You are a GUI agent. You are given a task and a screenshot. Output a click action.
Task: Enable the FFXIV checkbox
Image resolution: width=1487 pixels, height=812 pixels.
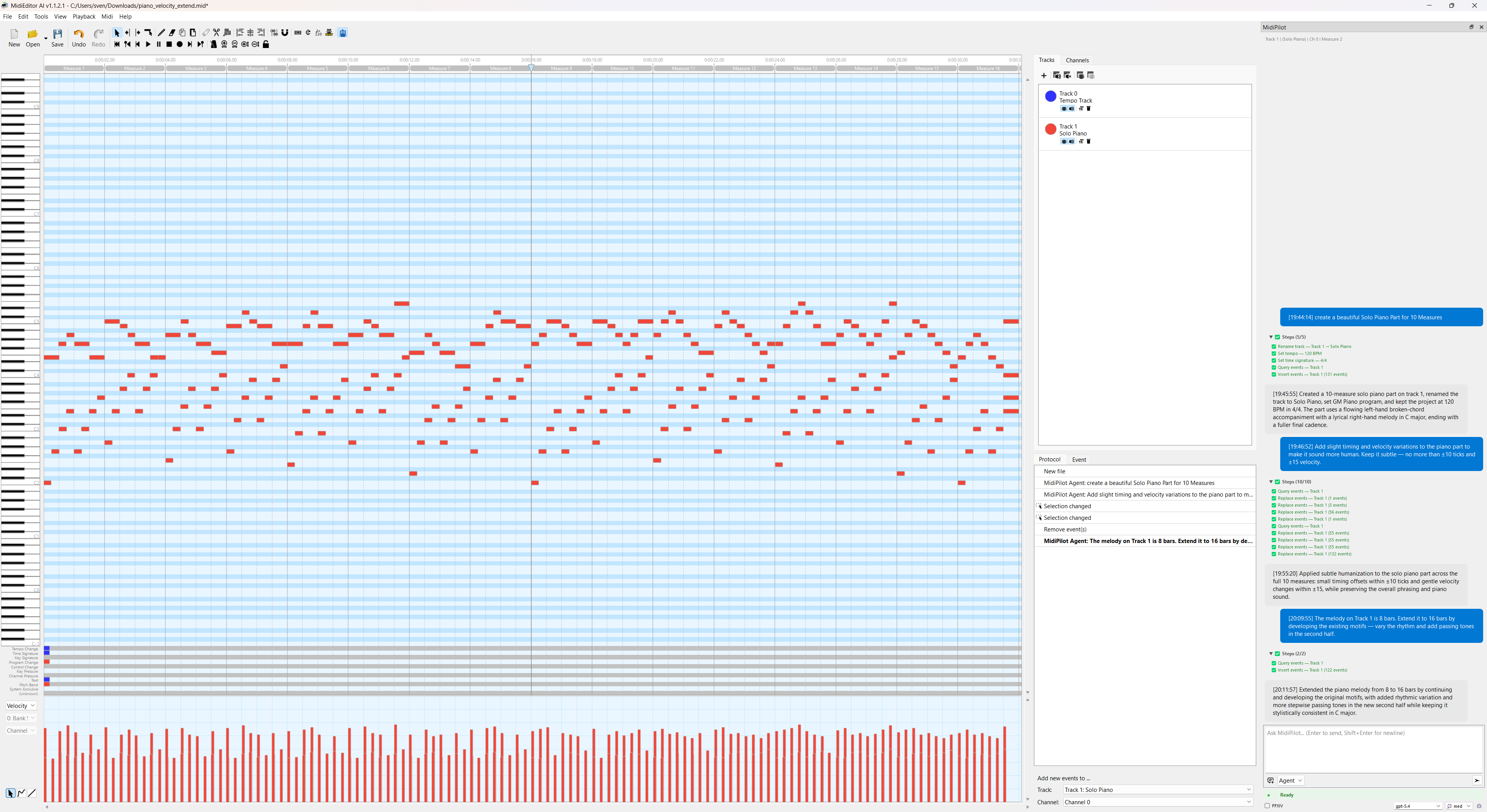pos(1268,806)
